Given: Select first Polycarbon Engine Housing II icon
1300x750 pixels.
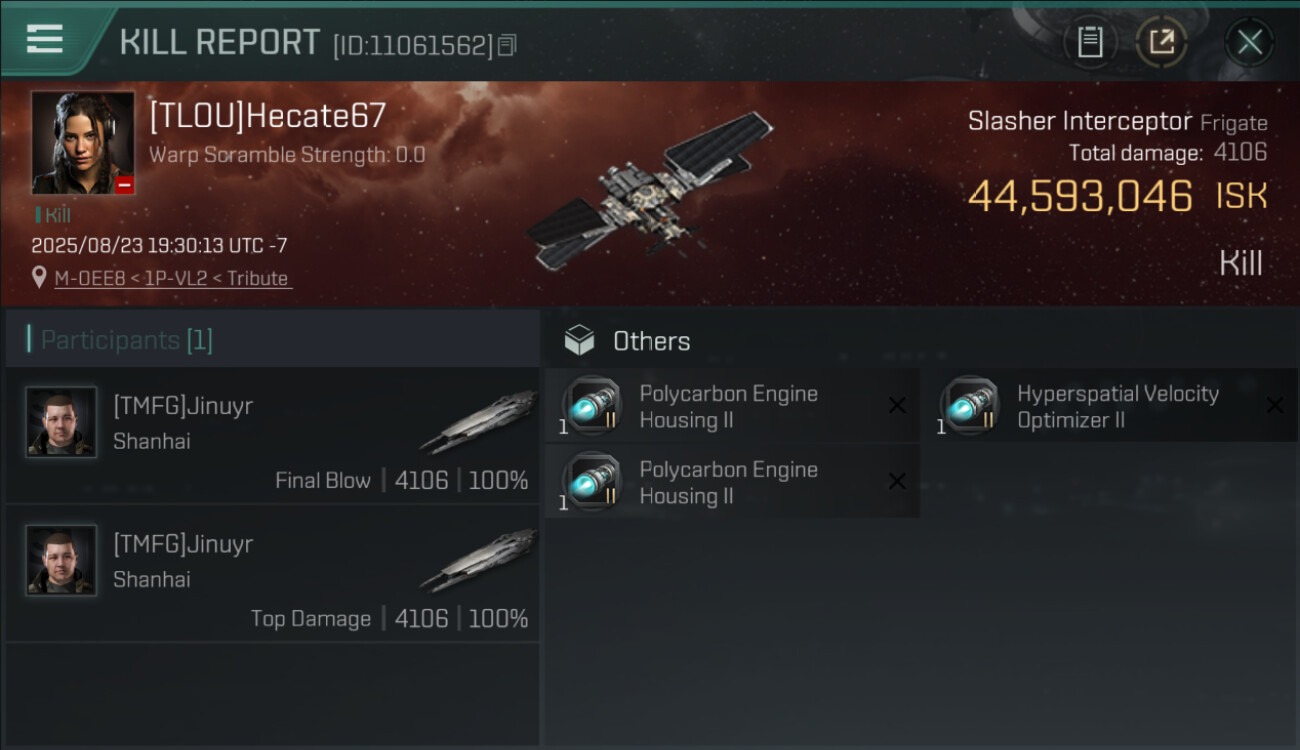Looking at the screenshot, I should [591, 405].
